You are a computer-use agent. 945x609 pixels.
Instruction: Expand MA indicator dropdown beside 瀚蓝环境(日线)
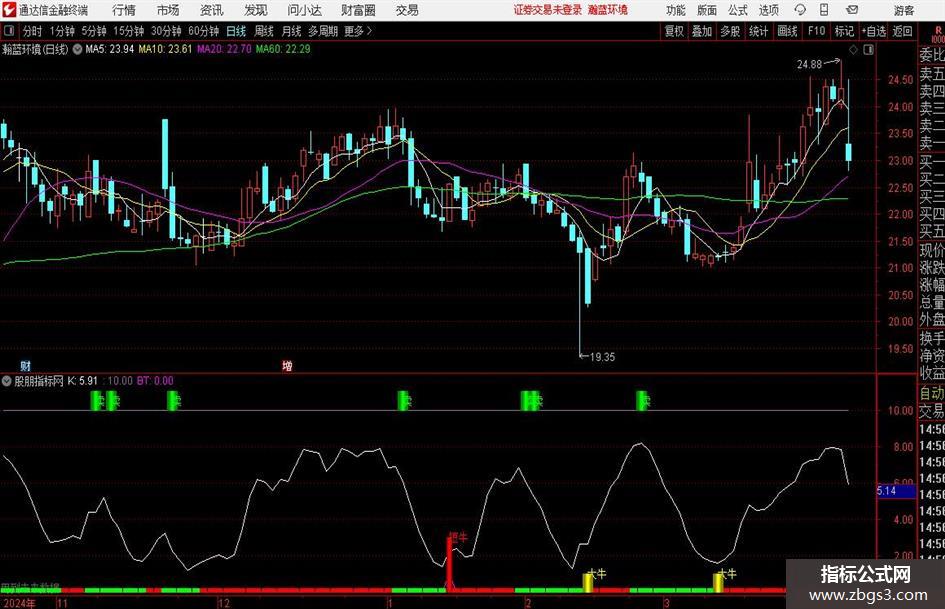coord(77,49)
